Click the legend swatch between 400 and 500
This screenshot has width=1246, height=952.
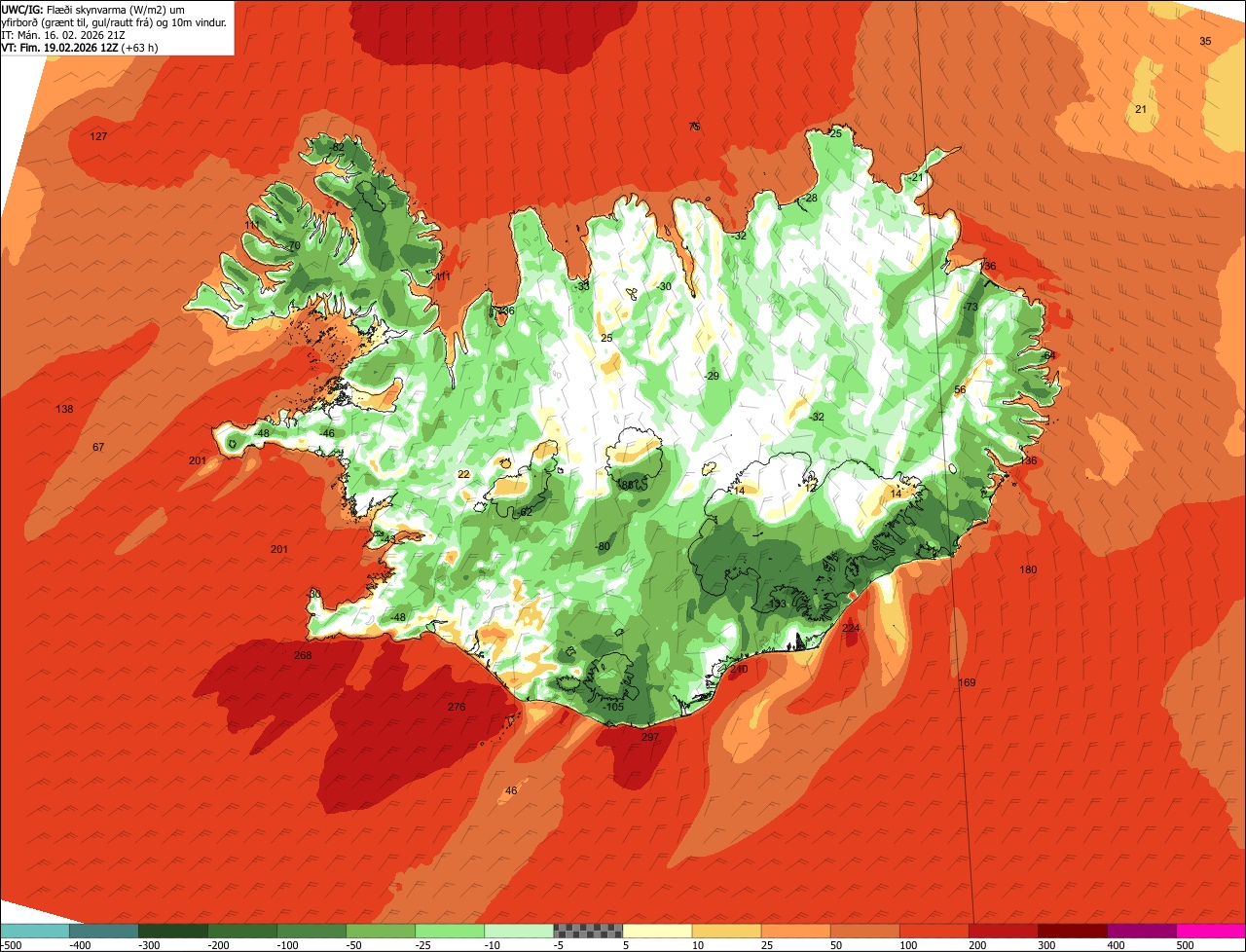tap(1141, 931)
